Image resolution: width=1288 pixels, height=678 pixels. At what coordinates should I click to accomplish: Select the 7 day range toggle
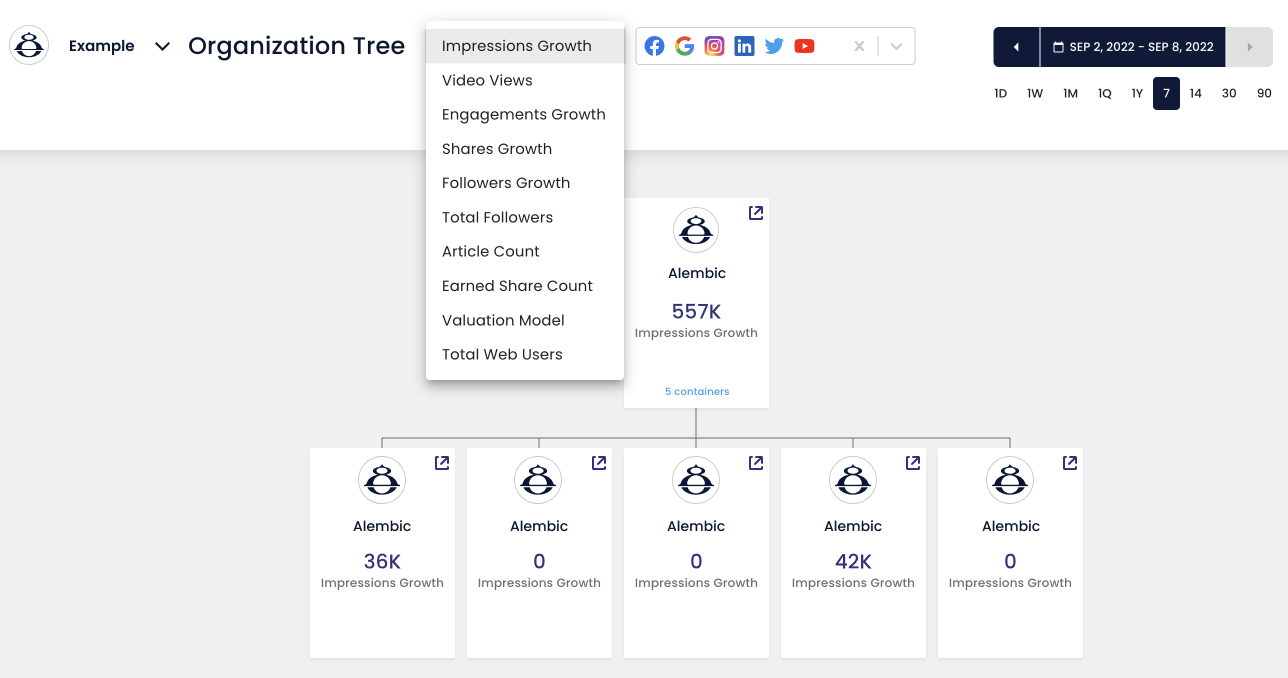pyautogui.click(x=1166, y=93)
